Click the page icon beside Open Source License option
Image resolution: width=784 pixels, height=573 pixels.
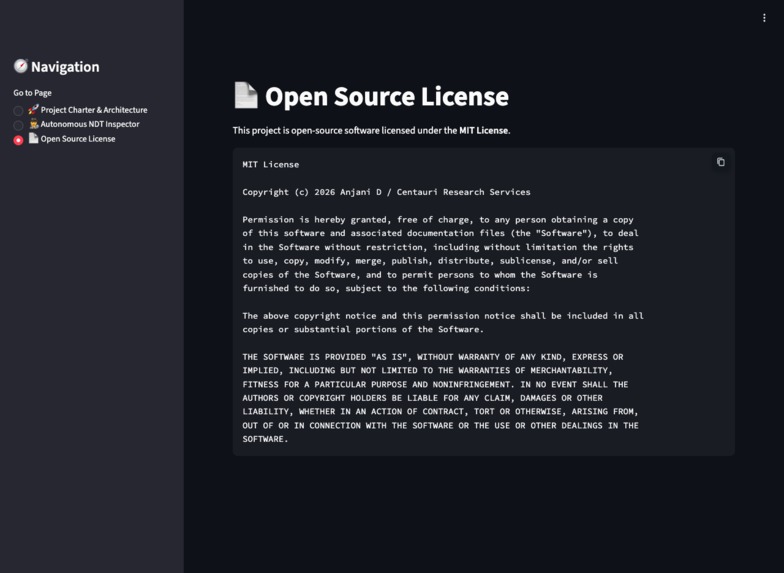pyautogui.click(x=34, y=138)
